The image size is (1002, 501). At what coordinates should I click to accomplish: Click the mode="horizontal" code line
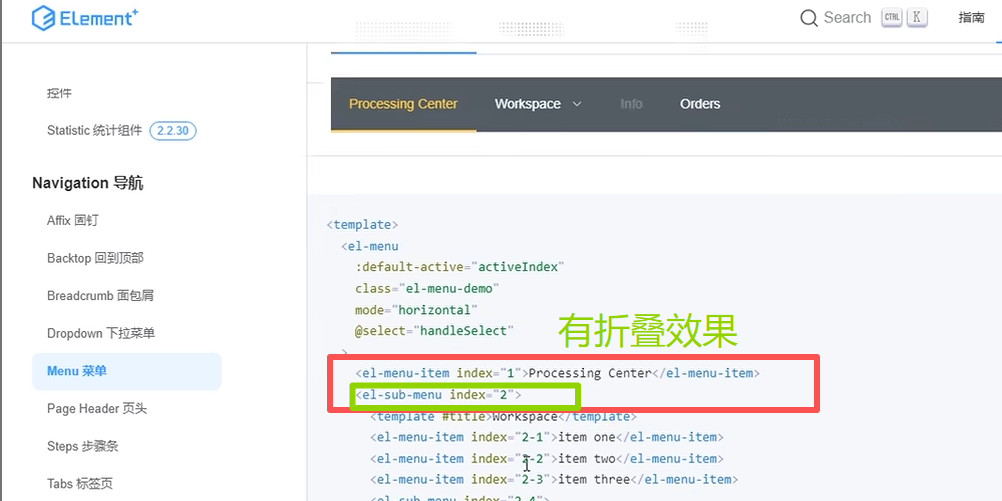(417, 310)
